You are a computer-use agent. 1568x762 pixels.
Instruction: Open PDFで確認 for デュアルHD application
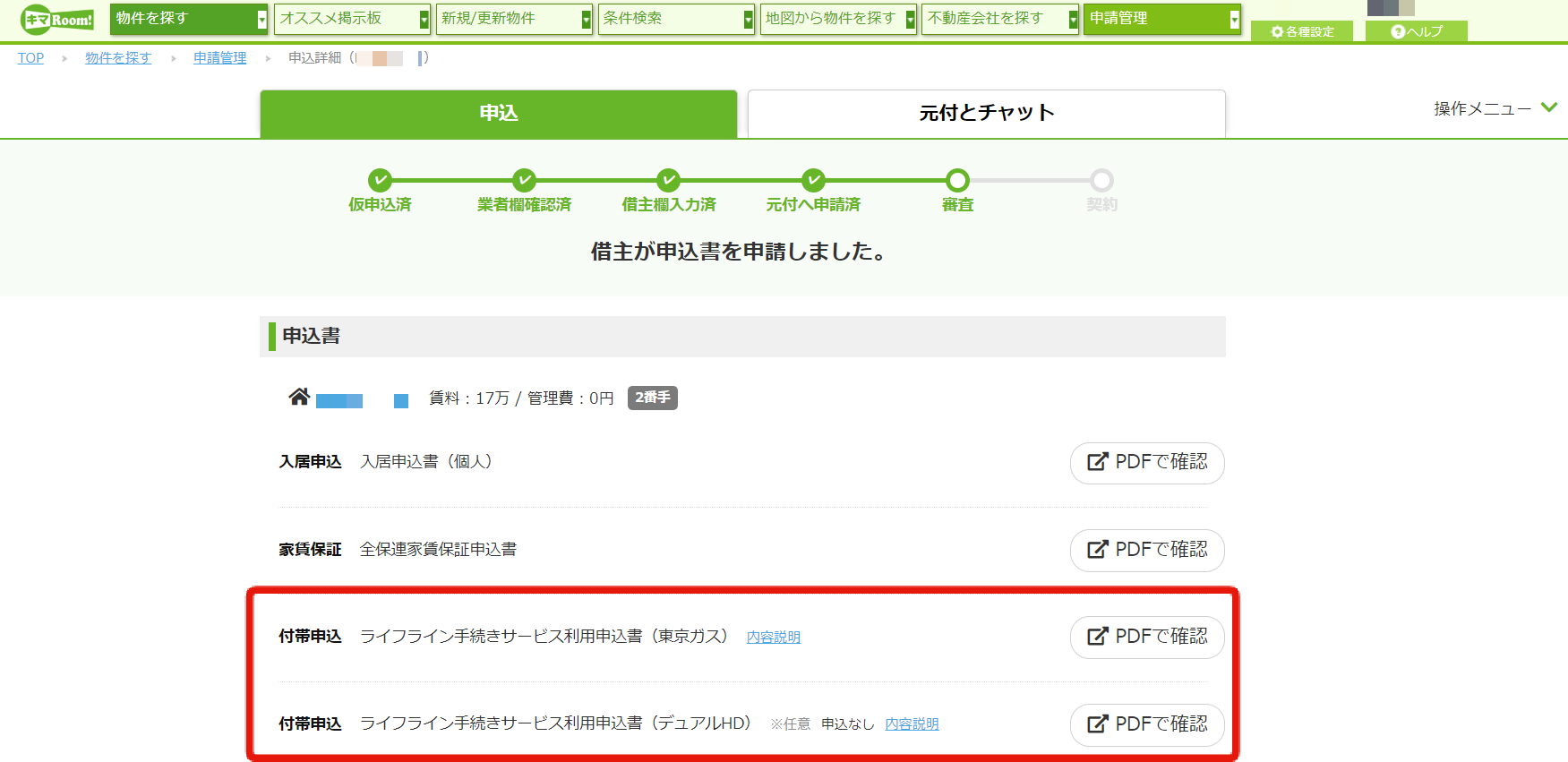click(1147, 724)
